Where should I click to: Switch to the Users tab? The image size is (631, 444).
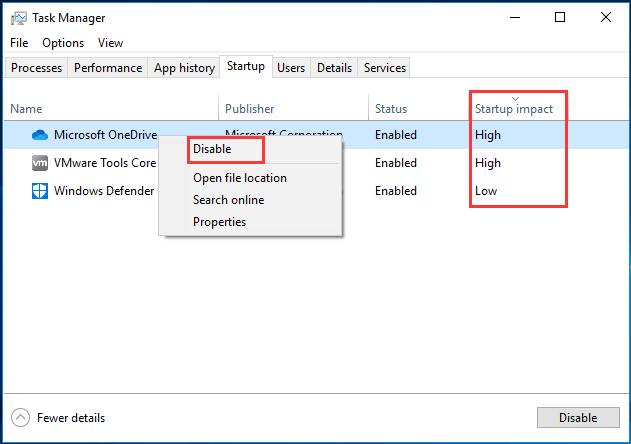[291, 68]
